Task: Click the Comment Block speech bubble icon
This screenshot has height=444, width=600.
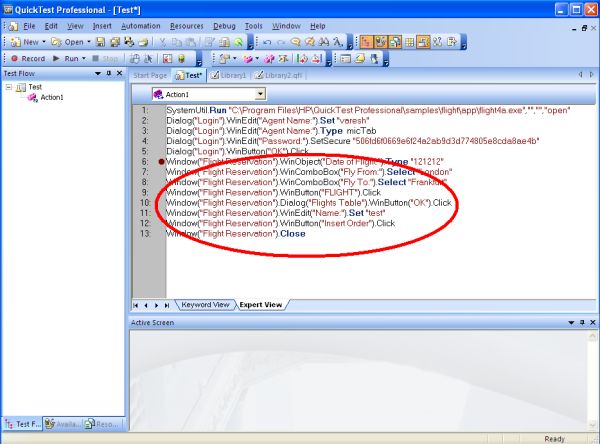Action: point(295,42)
